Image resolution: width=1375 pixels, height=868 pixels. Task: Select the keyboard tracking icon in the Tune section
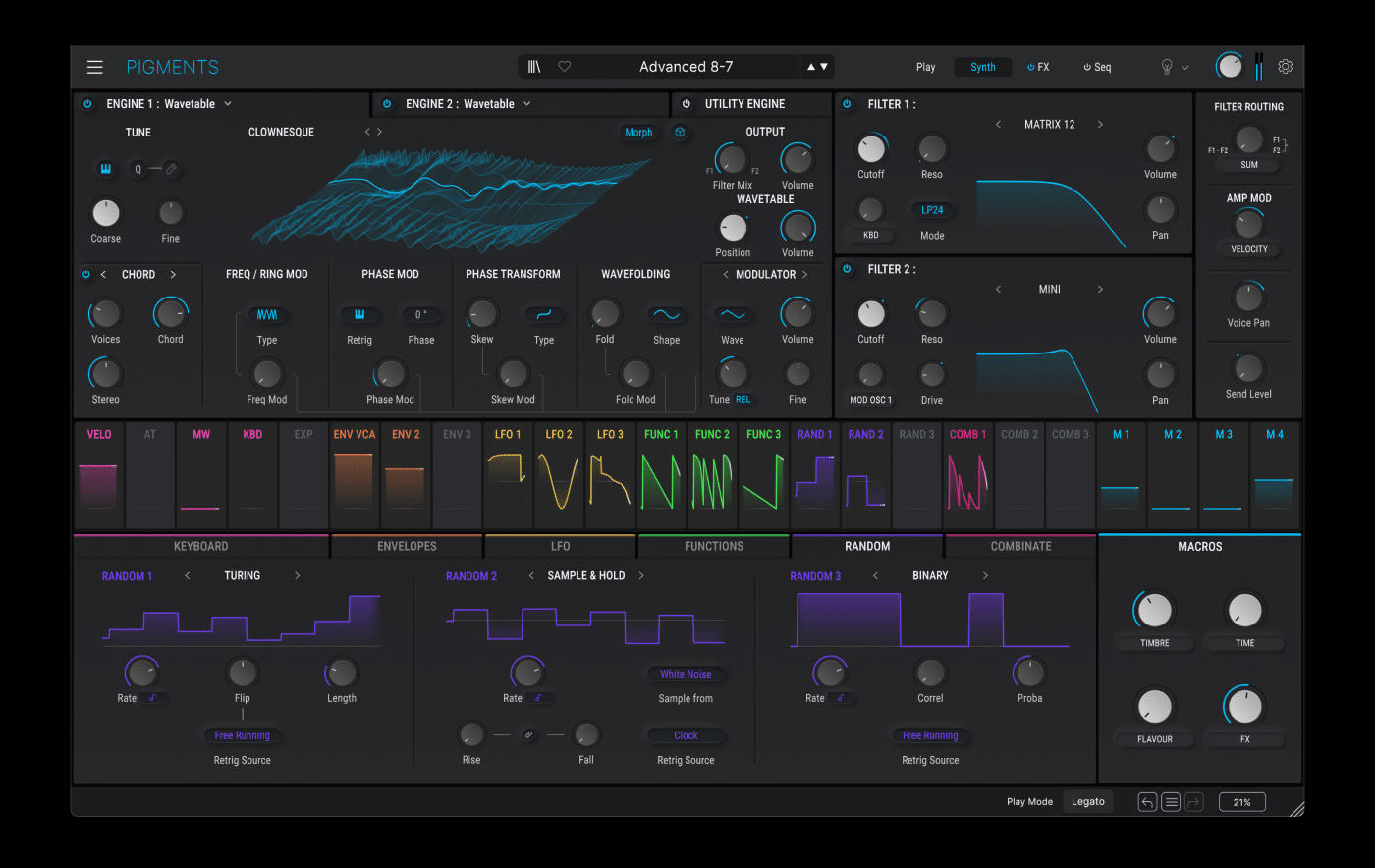pyautogui.click(x=105, y=168)
